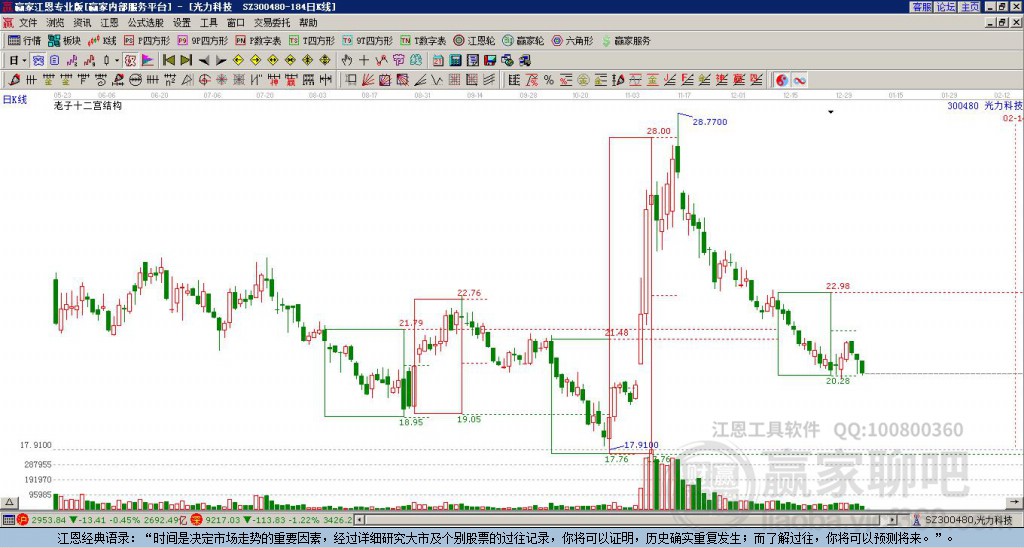Screen dimensions: 1024x548
Task: Open the 公式选股 menu
Action: coord(146,23)
